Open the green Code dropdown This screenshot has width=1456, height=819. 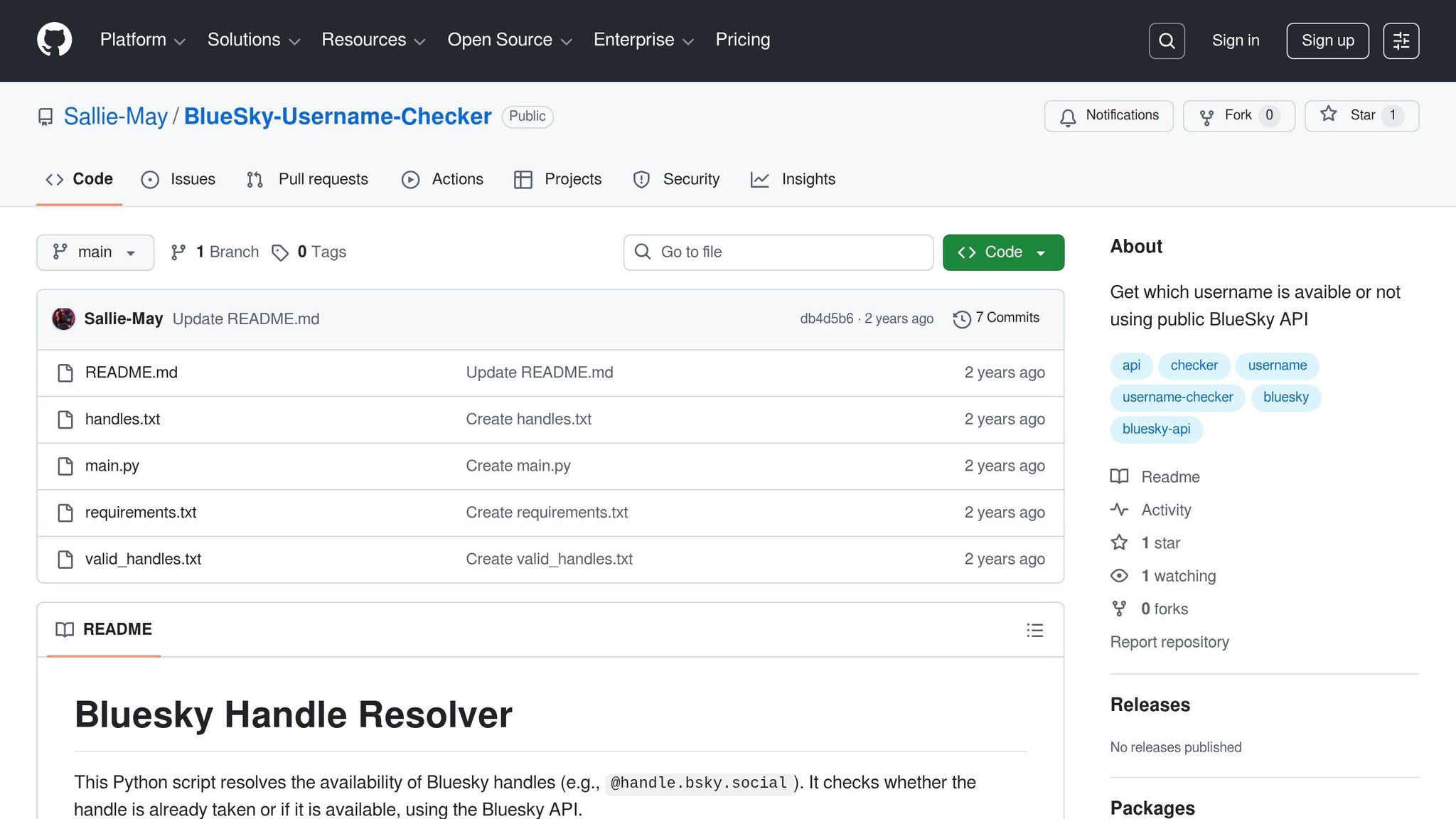tap(1002, 252)
